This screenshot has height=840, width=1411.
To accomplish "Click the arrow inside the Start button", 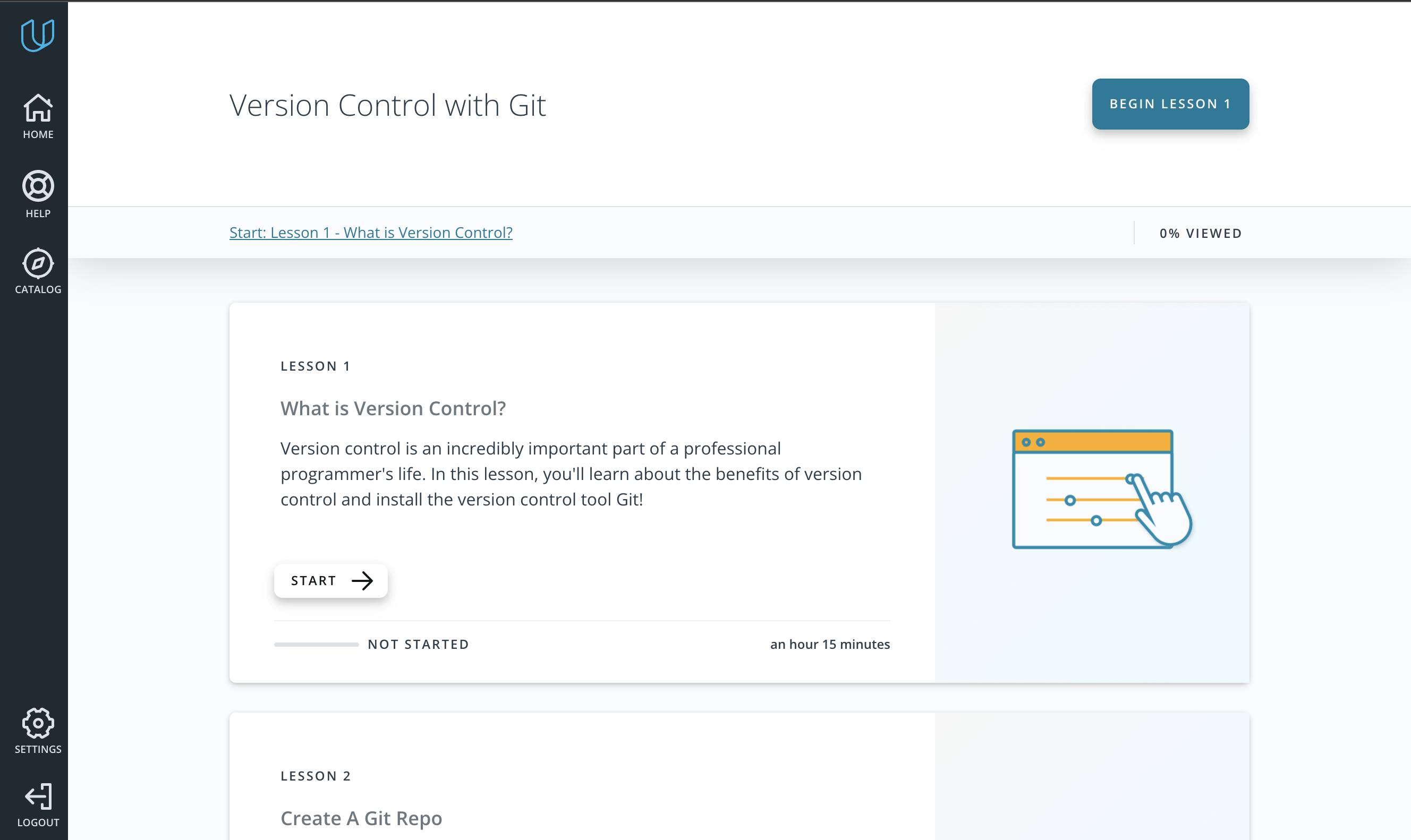I will pyautogui.click(x=364, y=580).
